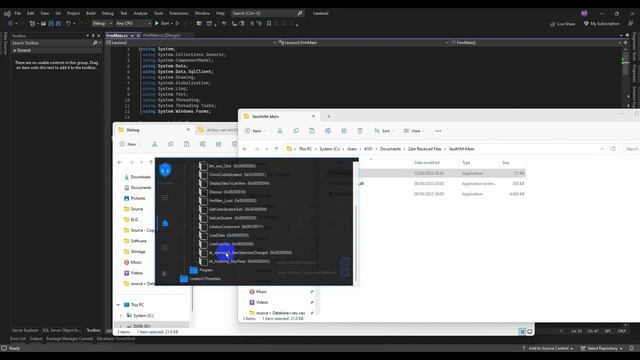640x360 pixels.
Task: Open the Build menu in Visual Studio
Action: point(91,13)
